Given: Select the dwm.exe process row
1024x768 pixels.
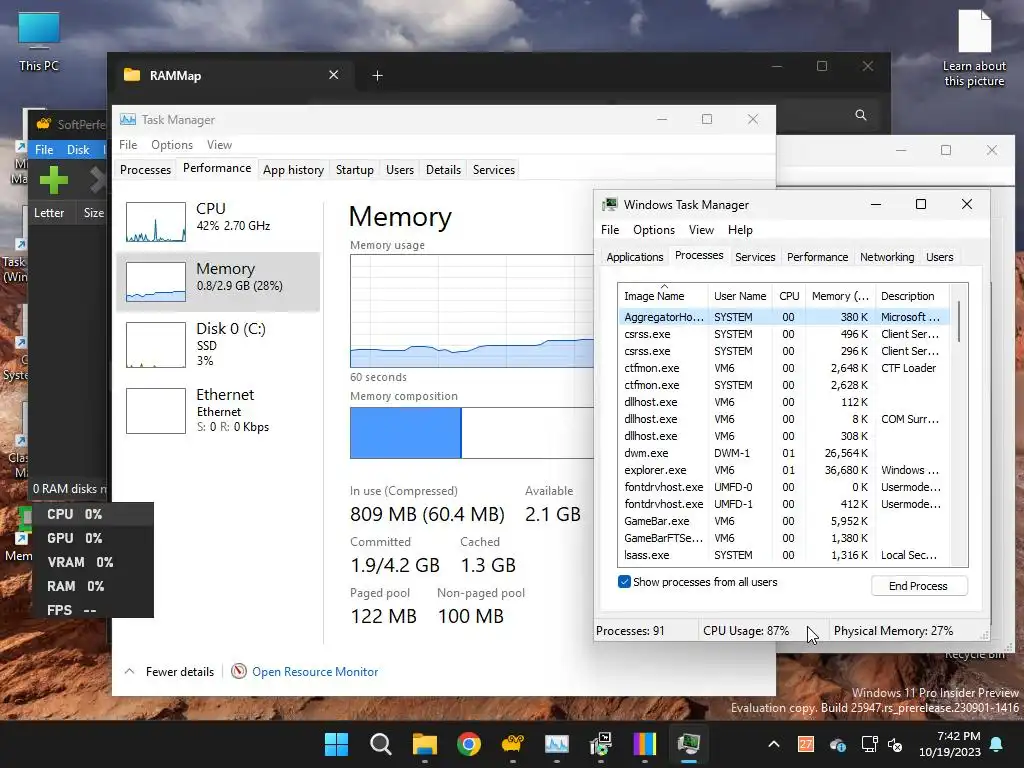Looking at the screenshot, I should coord(782,453).
